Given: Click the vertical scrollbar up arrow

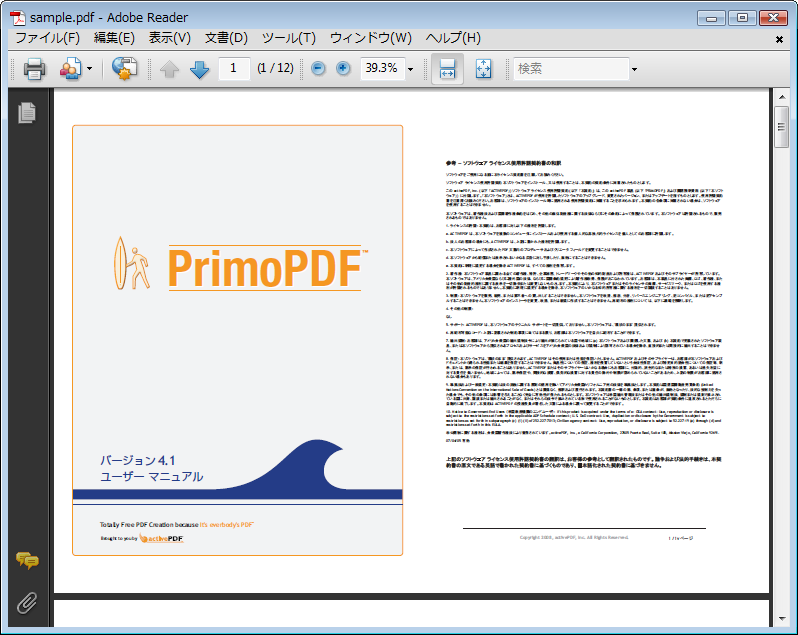Looking at the screenshot, I should click(782, 97).
